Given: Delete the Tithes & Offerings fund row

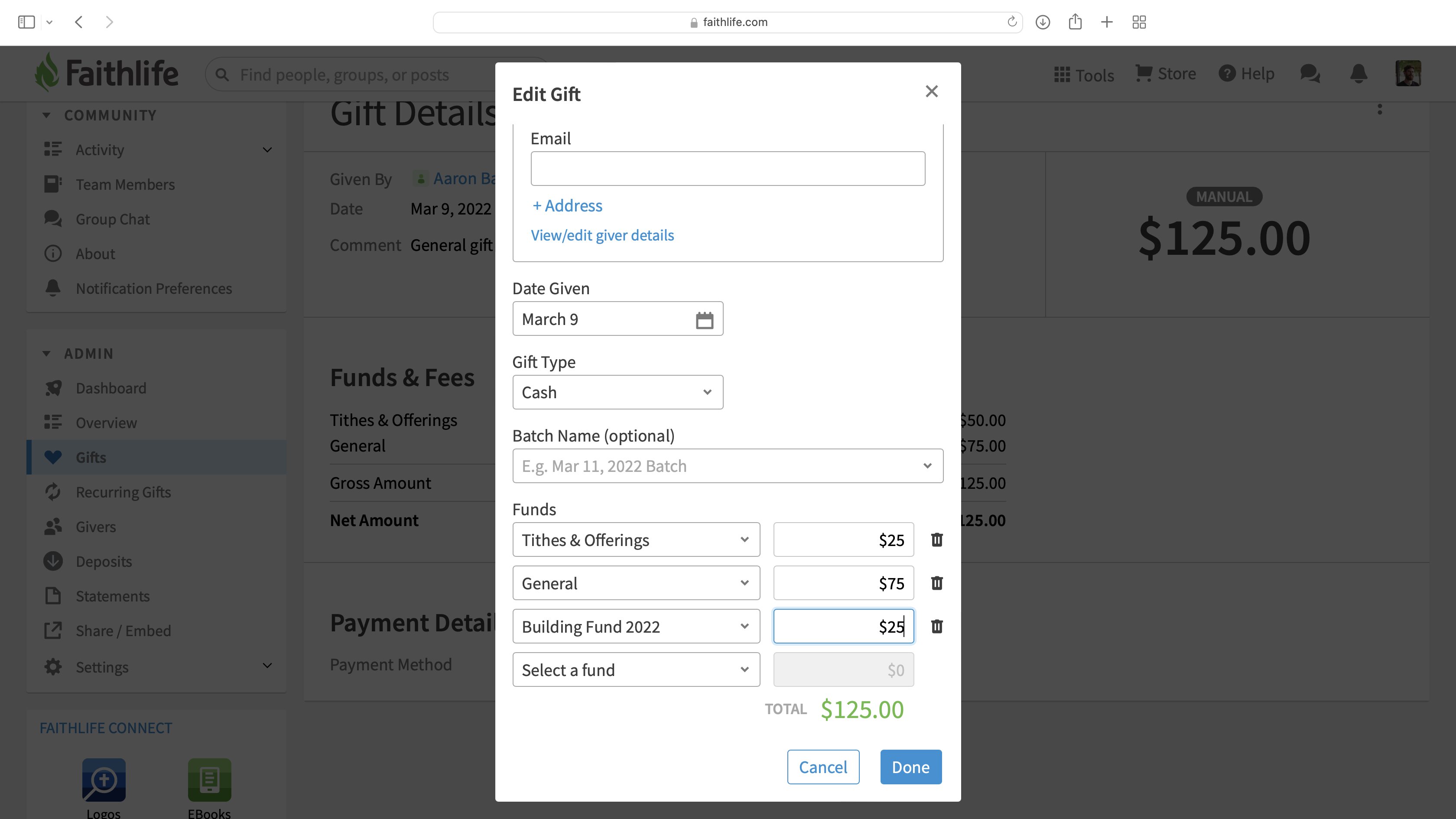Looking at the screenshot, I should coord(936,540).
